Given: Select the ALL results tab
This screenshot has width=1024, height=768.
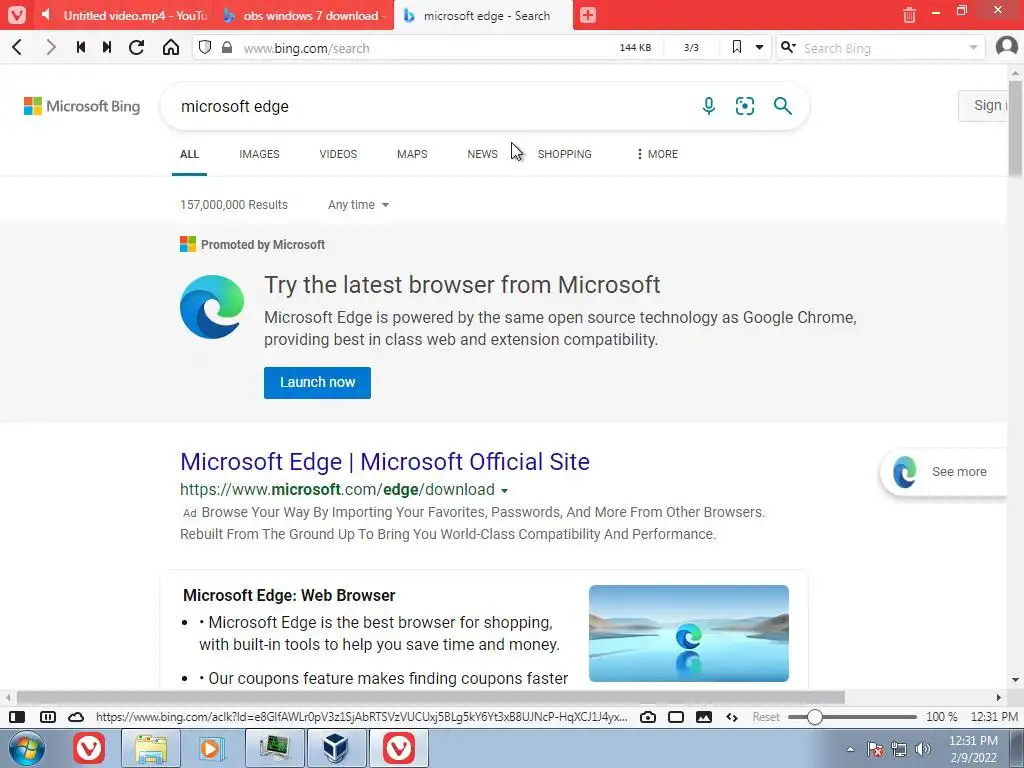Looking at the screenshot, I should click(x=189, y=154).
